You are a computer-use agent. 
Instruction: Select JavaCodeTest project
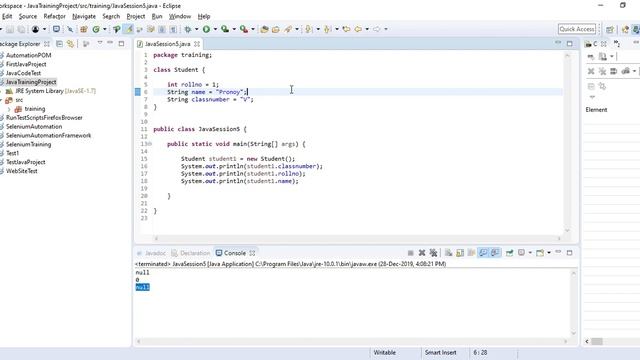coord(23,73)
